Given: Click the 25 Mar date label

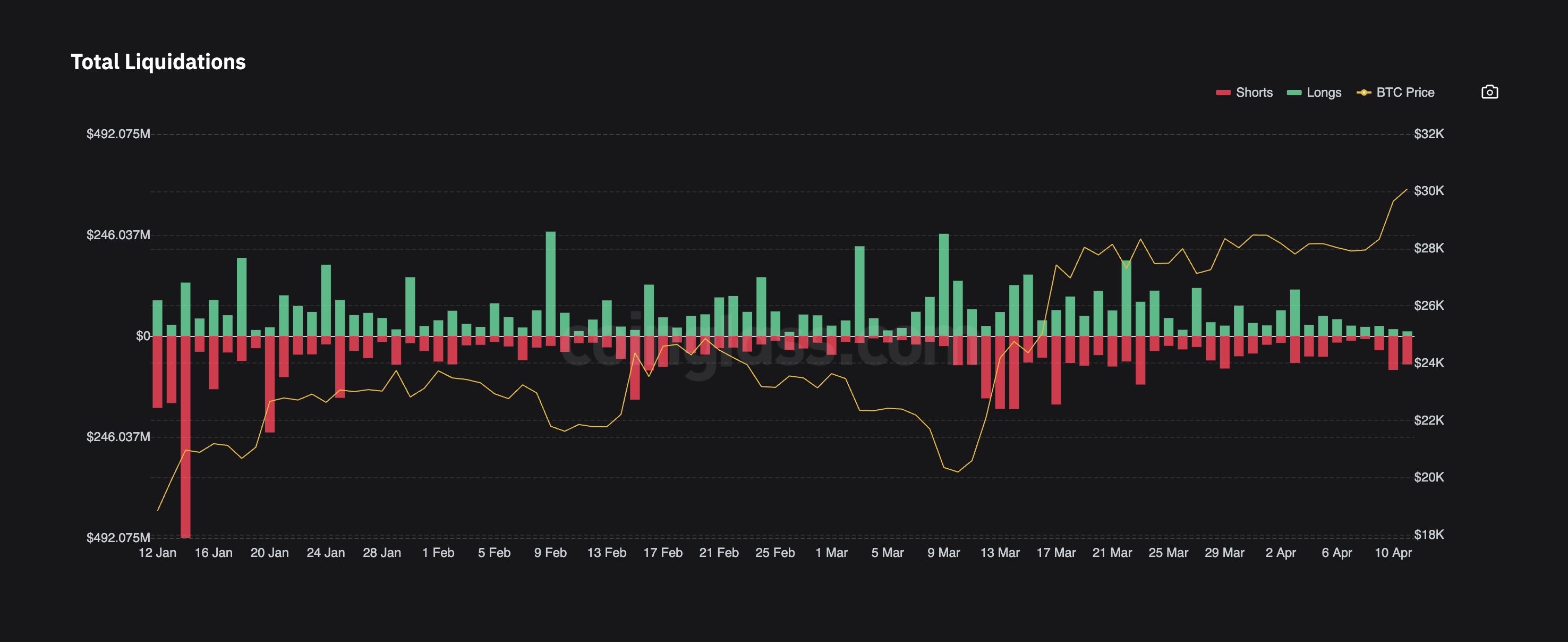Looking at the screenshot, I should point(1168,553).
